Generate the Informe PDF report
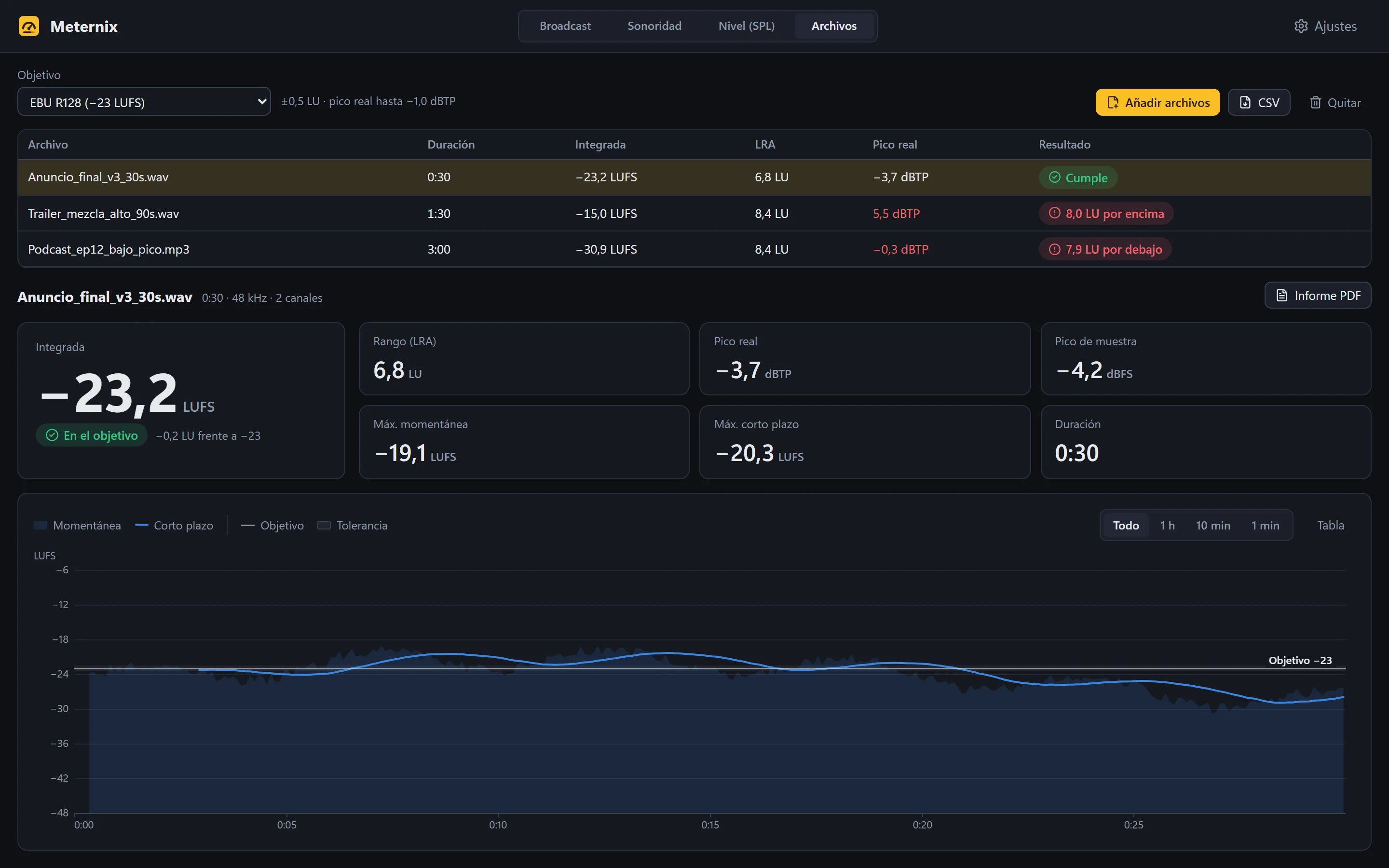Screen dimensions: 1389x868 tap(1317, 295)
